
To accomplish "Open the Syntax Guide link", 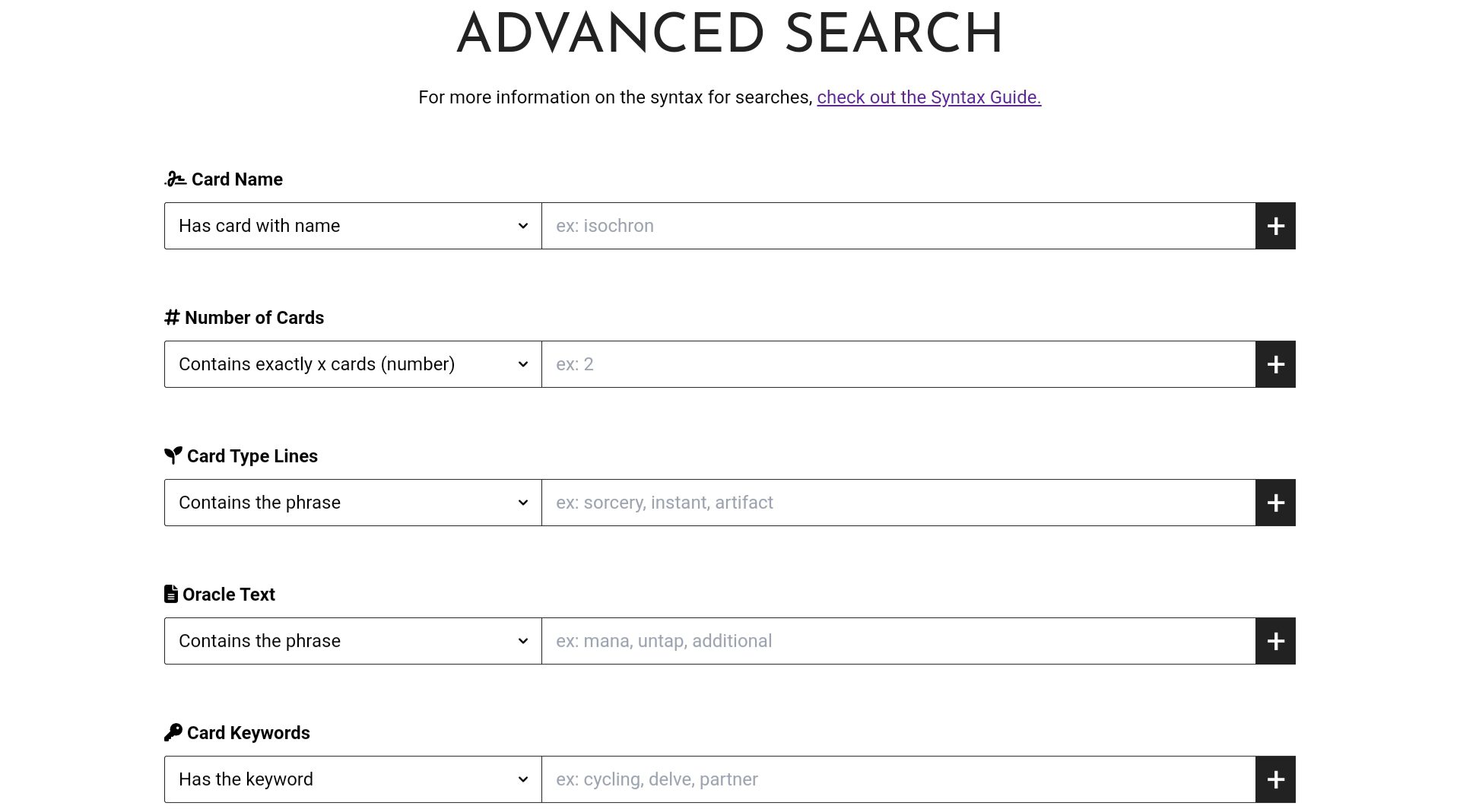I will click(928, 97).
